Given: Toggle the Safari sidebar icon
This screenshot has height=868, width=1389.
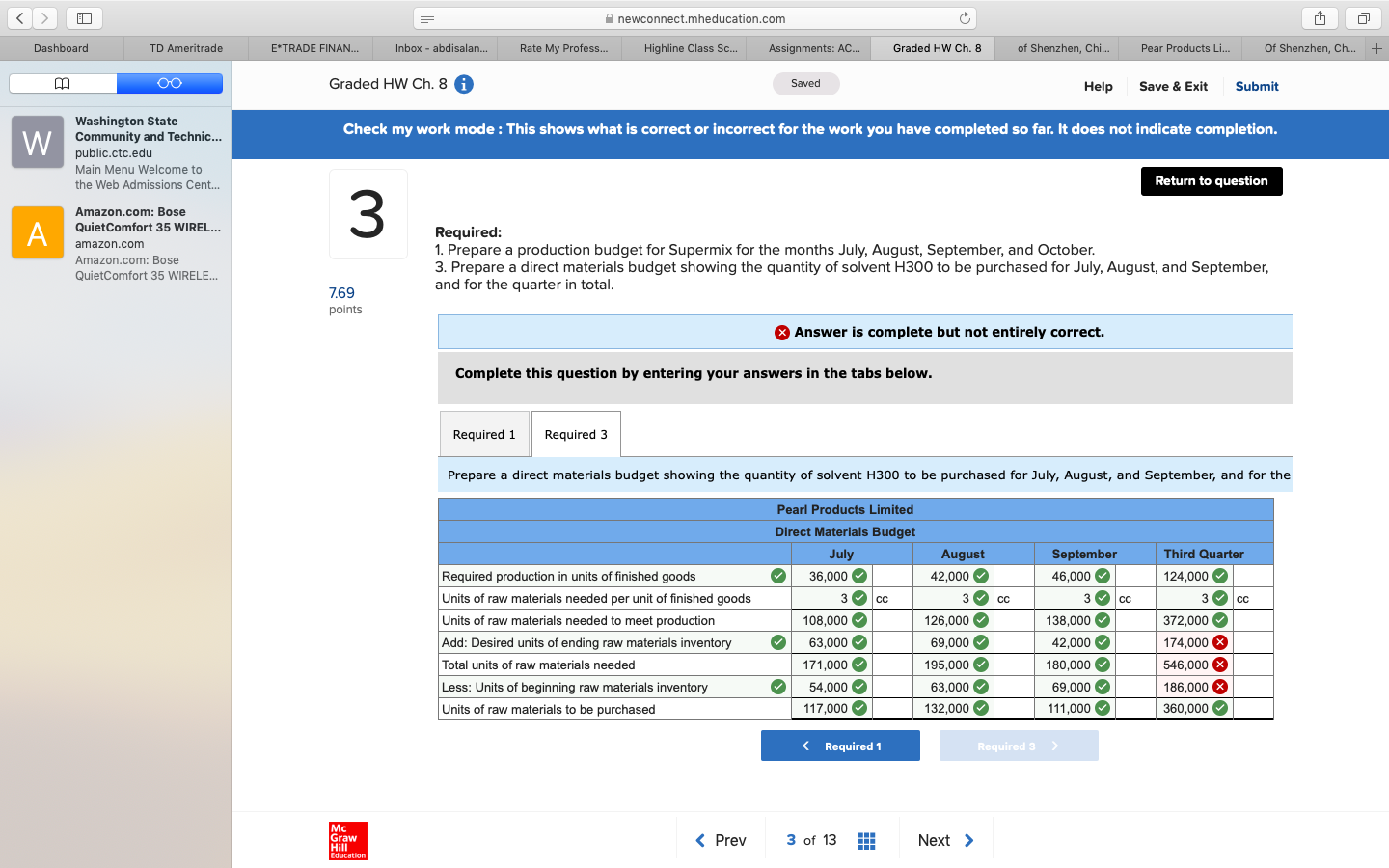Looking at the screenshot, I should click(83, 17).
